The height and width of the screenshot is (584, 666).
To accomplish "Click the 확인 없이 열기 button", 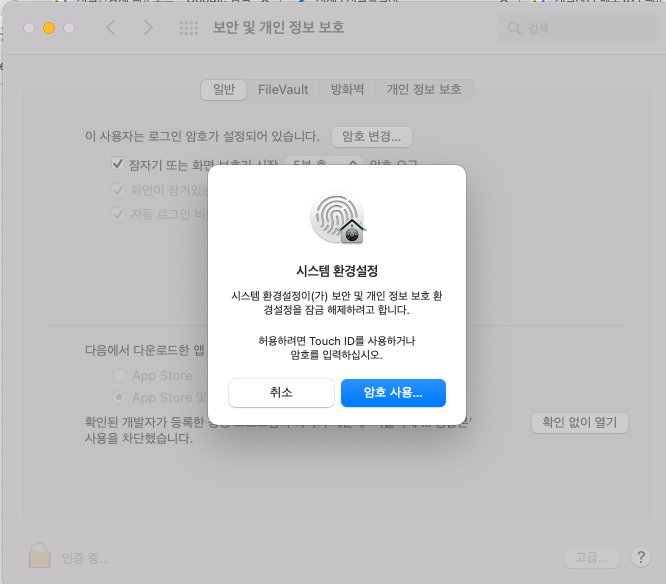I will click(580, 423).
